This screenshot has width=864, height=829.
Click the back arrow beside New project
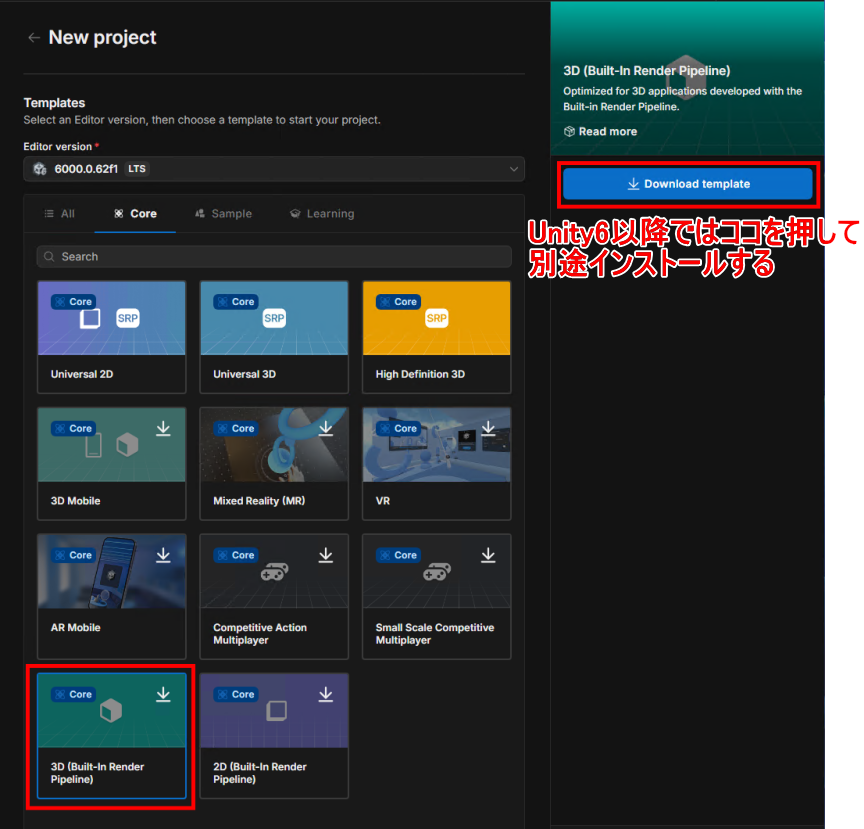click(34, 38)
